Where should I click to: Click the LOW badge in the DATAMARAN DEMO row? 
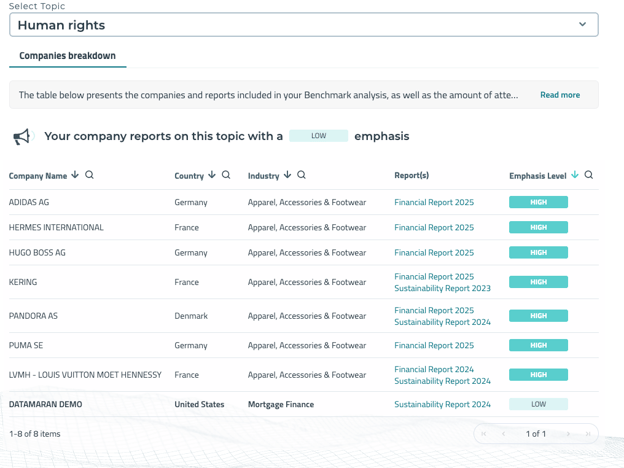pyautogui.click(x=538, y=404)
